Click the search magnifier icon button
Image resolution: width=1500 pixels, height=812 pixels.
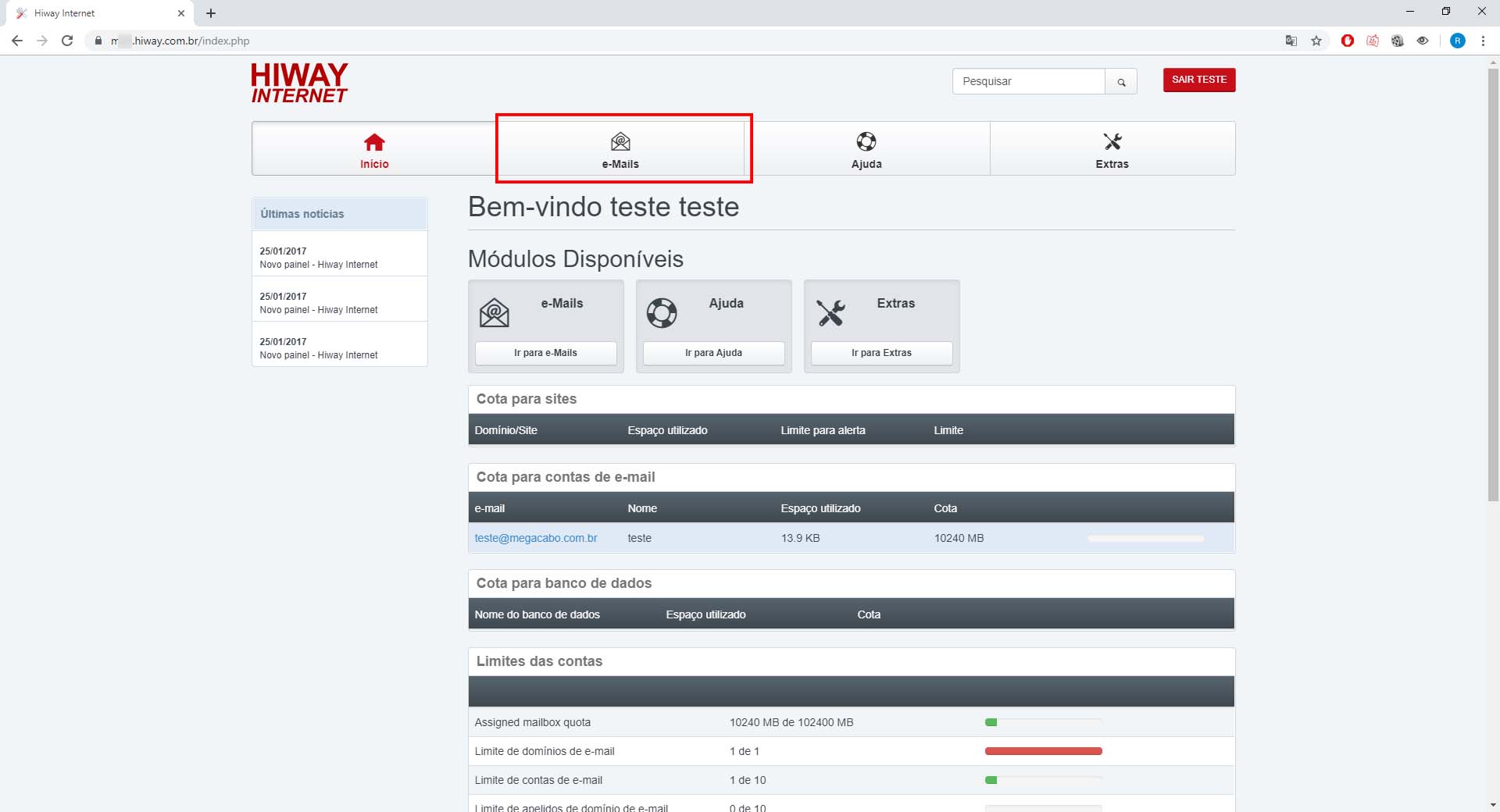pos(1121,81)
